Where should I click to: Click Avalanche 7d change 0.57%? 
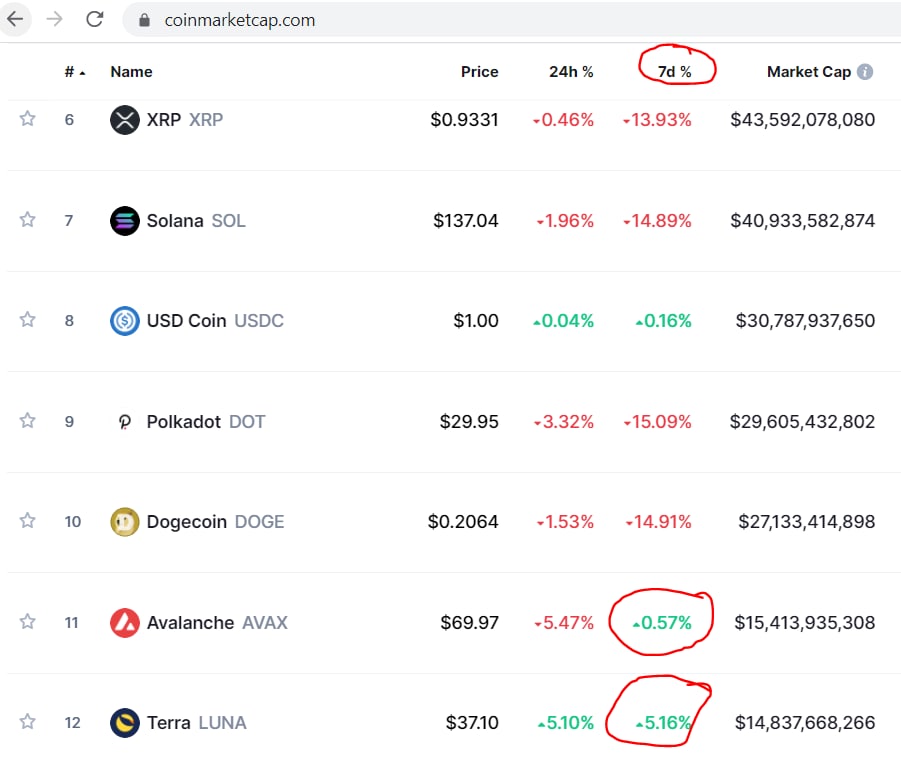(662, 623)
